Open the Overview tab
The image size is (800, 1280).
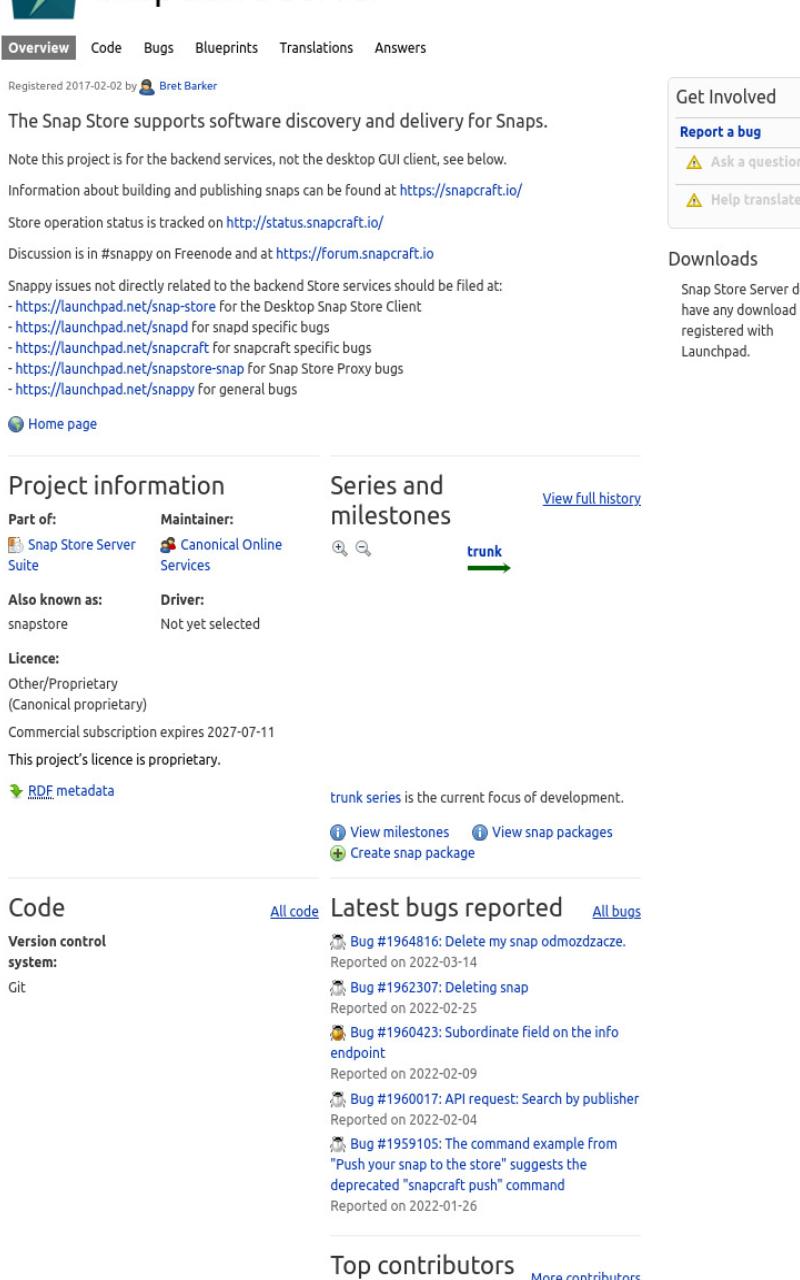pyautogui.click(x=40, y=47)
